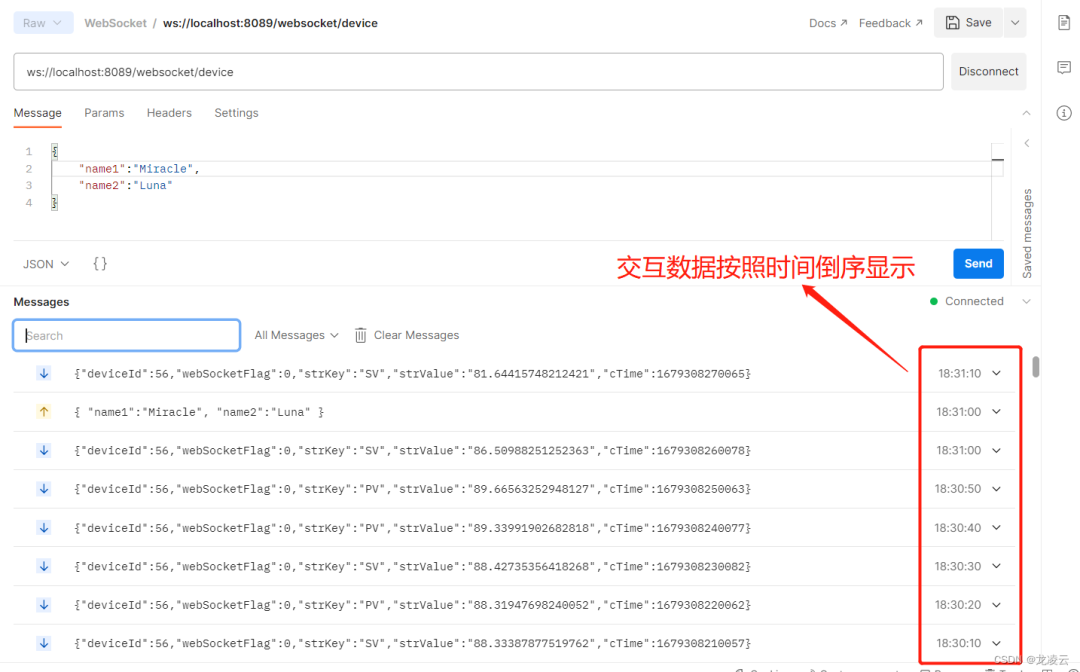
Task: Click incoming arrow icon of 18:30:20 message
Action: 44,605
